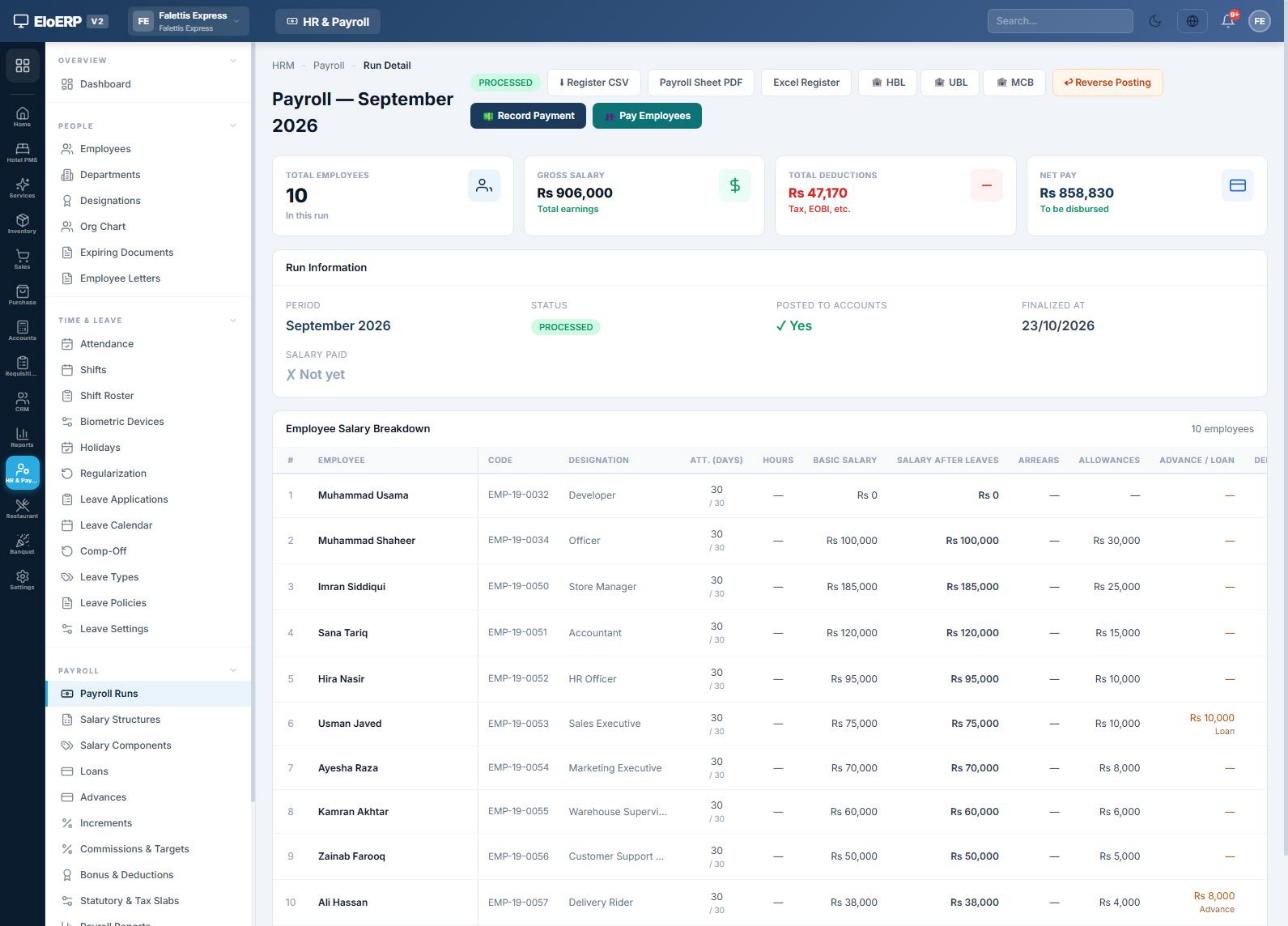Viewport: 1288px width, 926px height.
Task: Generate the MCB bank file
Action: point(1015,82)
